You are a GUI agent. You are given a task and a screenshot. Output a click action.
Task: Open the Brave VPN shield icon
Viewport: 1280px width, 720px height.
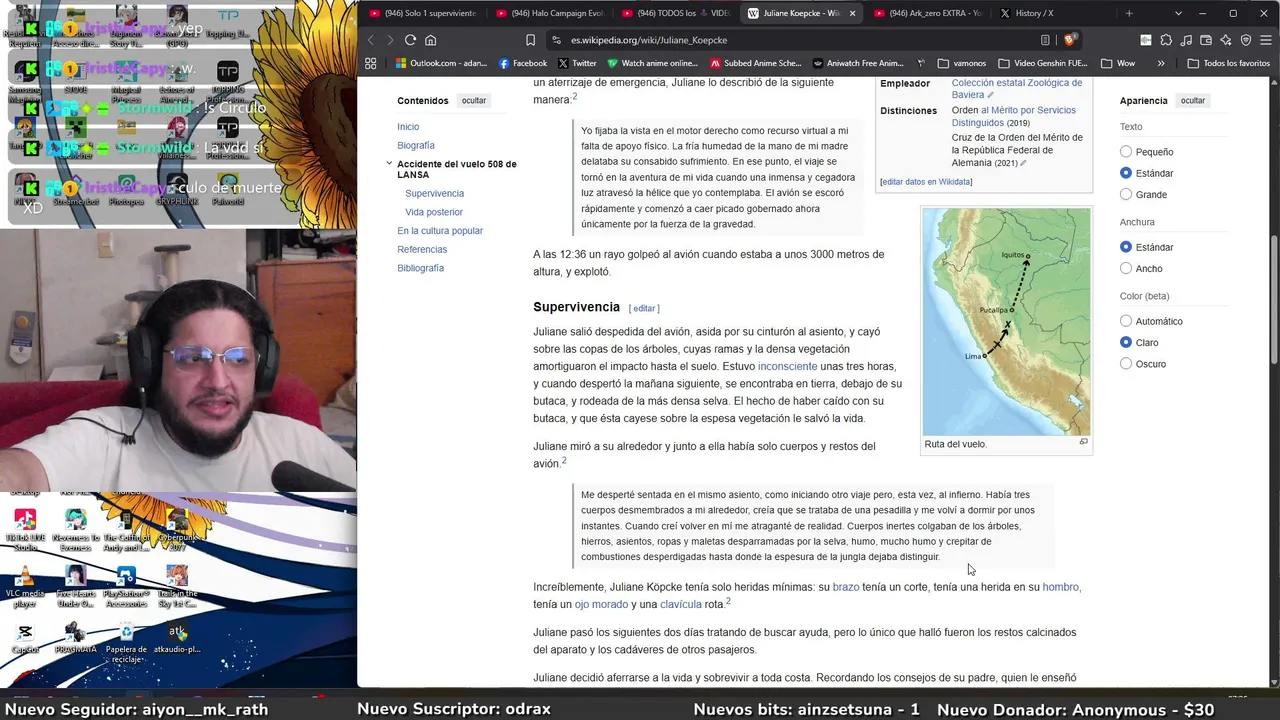coord(1246,40)
